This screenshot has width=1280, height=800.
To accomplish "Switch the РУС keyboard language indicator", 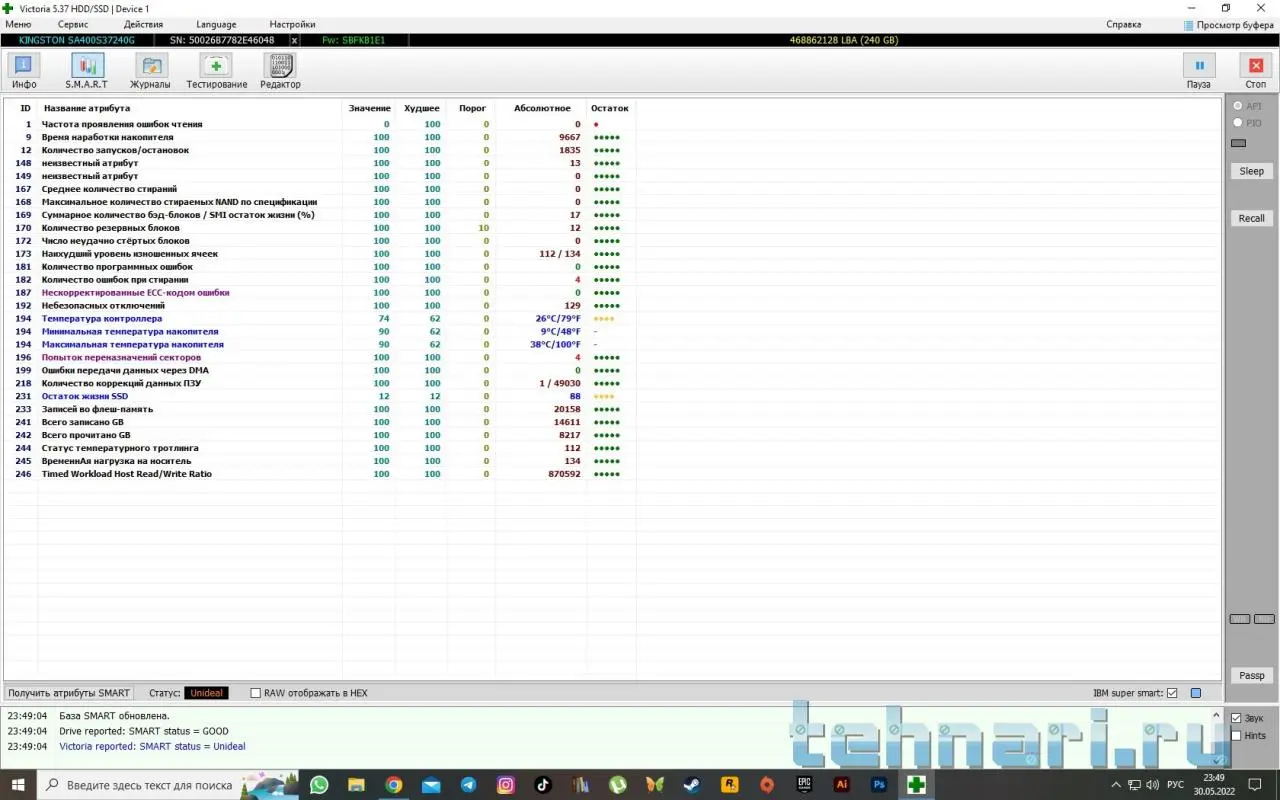I will point(1176,785).
